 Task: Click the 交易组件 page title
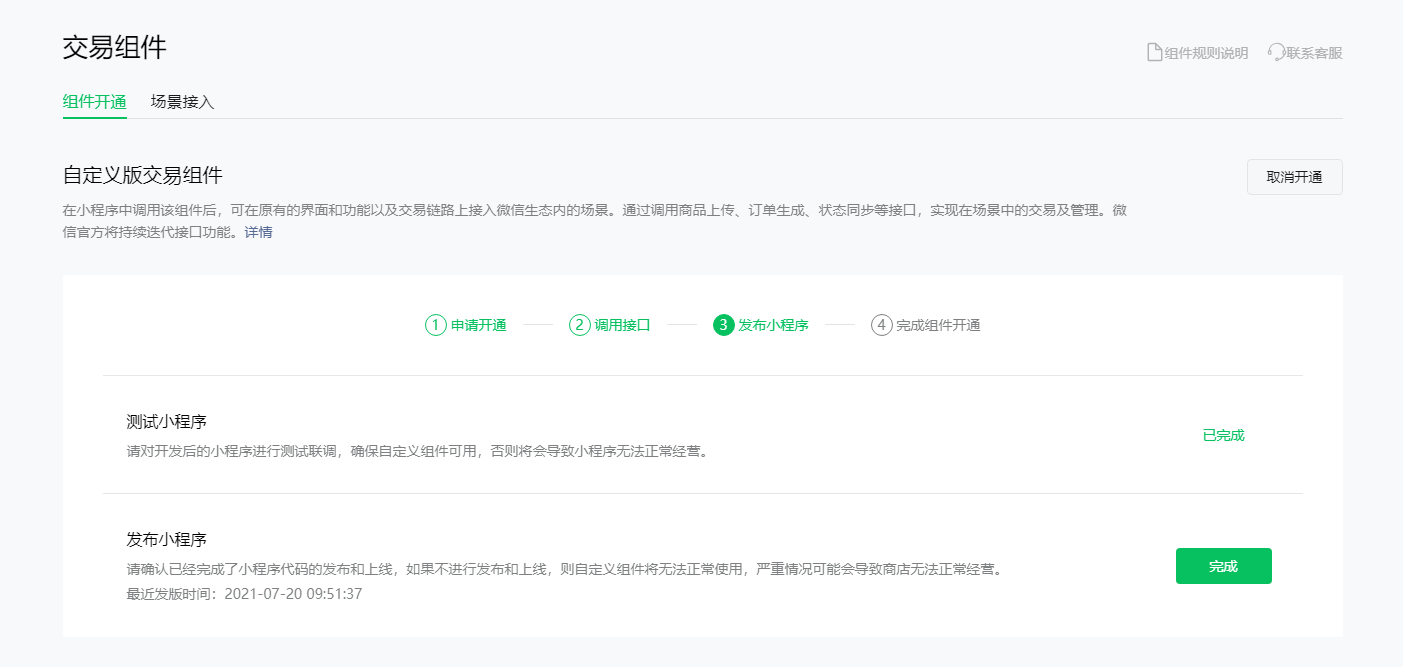click(115, 46)
